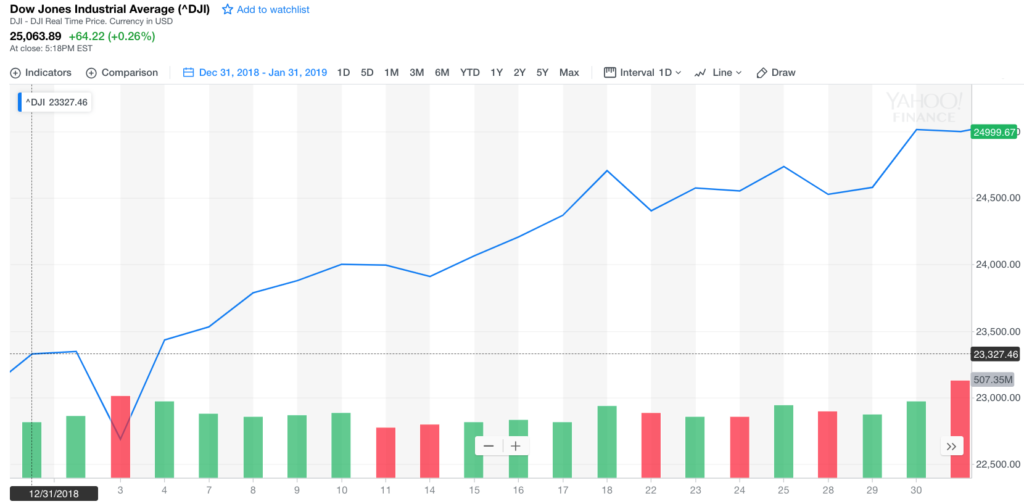The width and height of the screenshot is (1024, 504).
Task: Click the At close: 5:18PM EST text
Action: click(51, 48)
